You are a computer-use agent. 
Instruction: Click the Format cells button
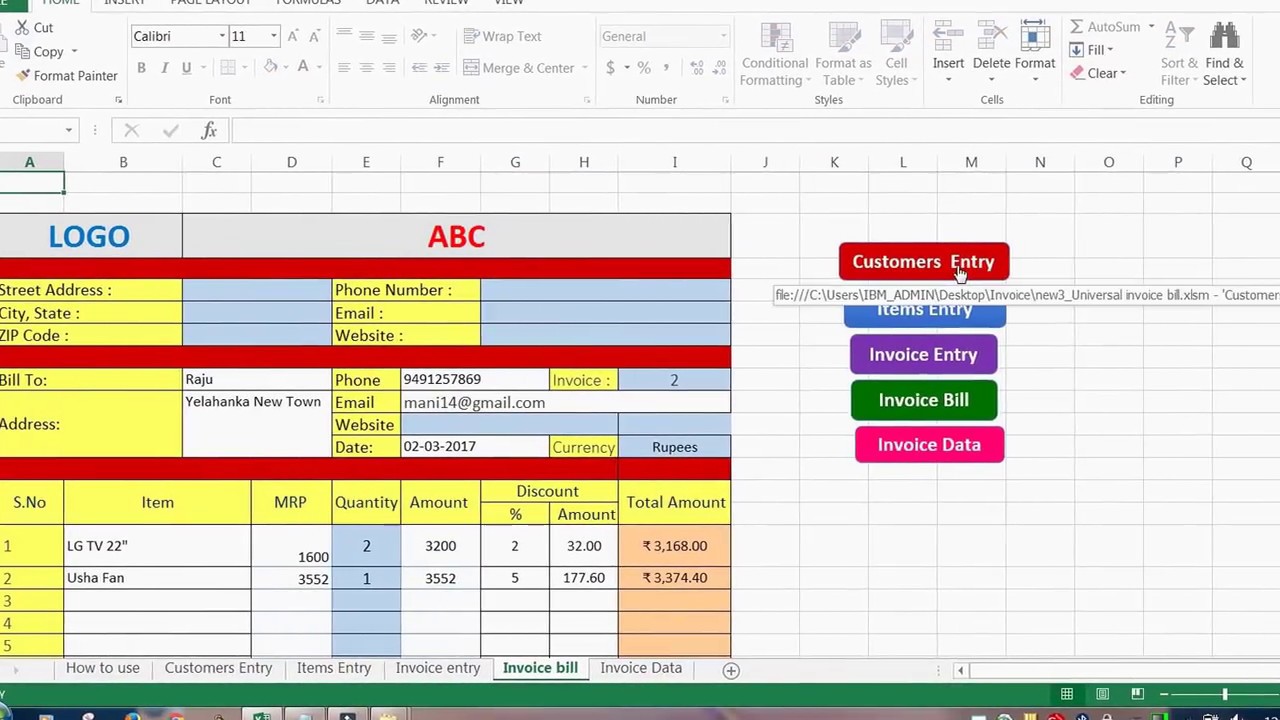tap(1035, 52)
